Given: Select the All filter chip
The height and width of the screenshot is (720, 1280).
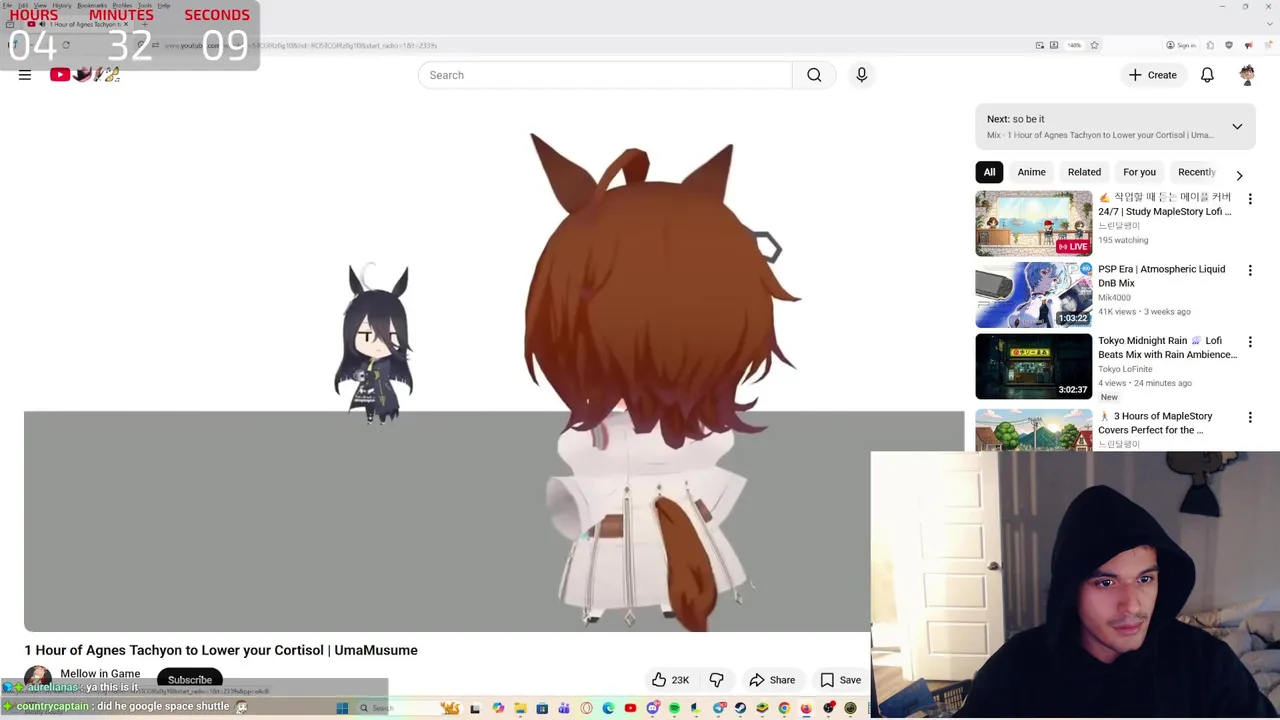Looking at the screenshot, I should 989,172.
